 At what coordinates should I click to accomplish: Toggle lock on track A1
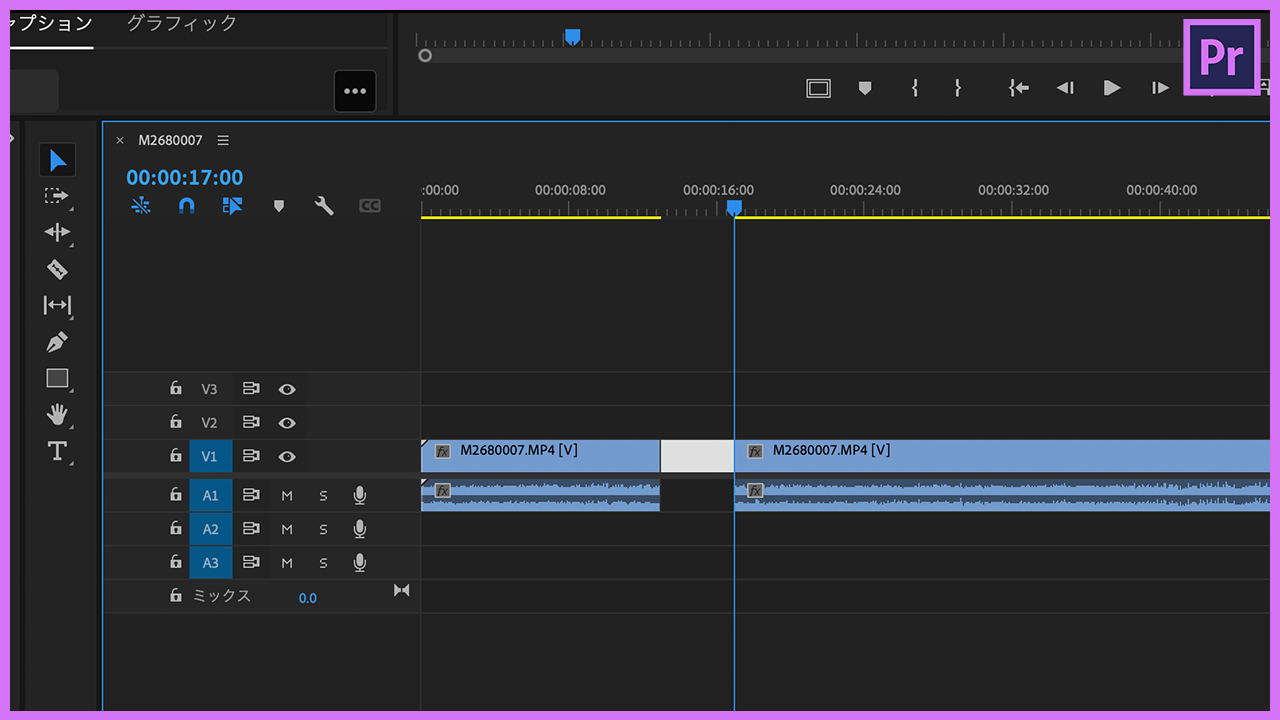tap(176, 495)
